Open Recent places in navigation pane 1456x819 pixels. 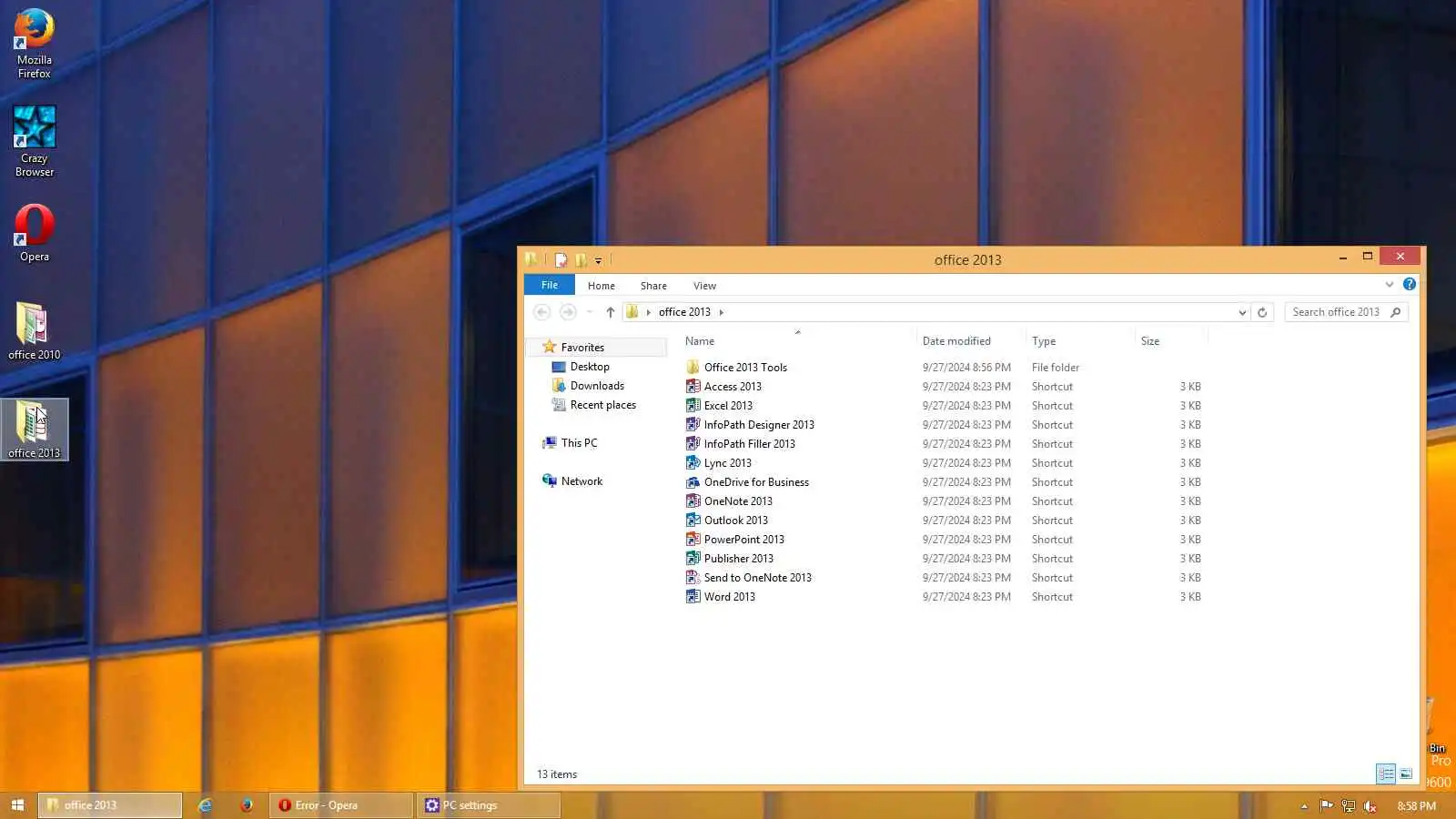click(x=602, y=405)
